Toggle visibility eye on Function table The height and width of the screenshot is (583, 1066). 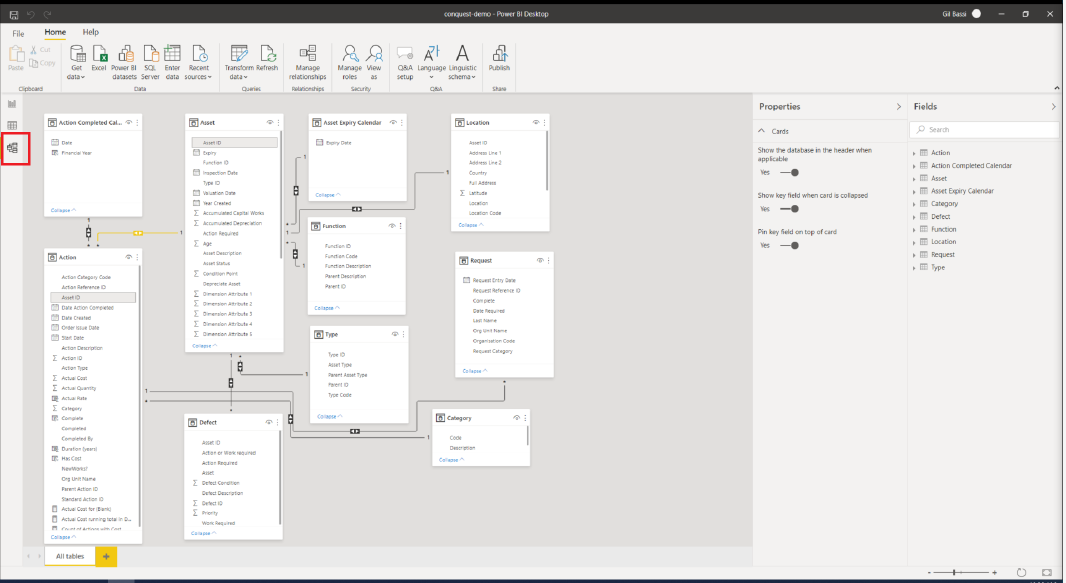coord(392,226)
